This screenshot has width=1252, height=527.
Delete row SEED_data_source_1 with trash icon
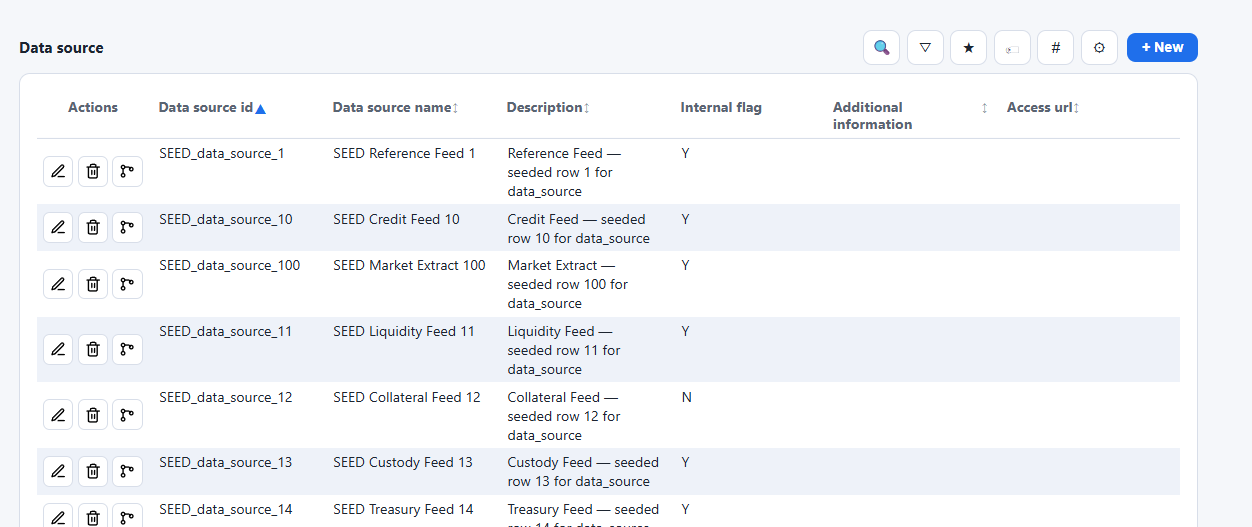(93, 172)
